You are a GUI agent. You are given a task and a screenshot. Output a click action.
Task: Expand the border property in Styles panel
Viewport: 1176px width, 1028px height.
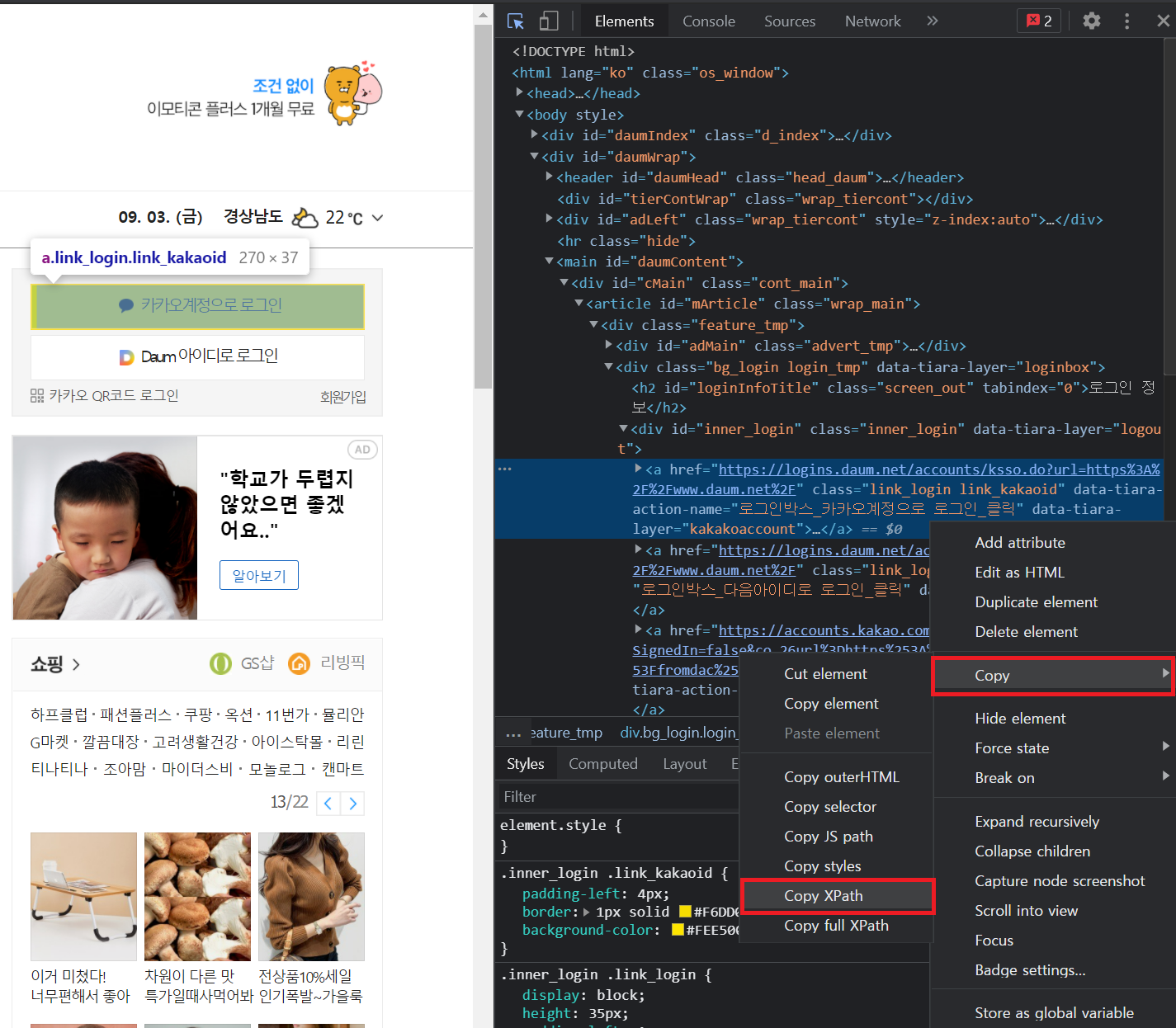click(588, 912)
